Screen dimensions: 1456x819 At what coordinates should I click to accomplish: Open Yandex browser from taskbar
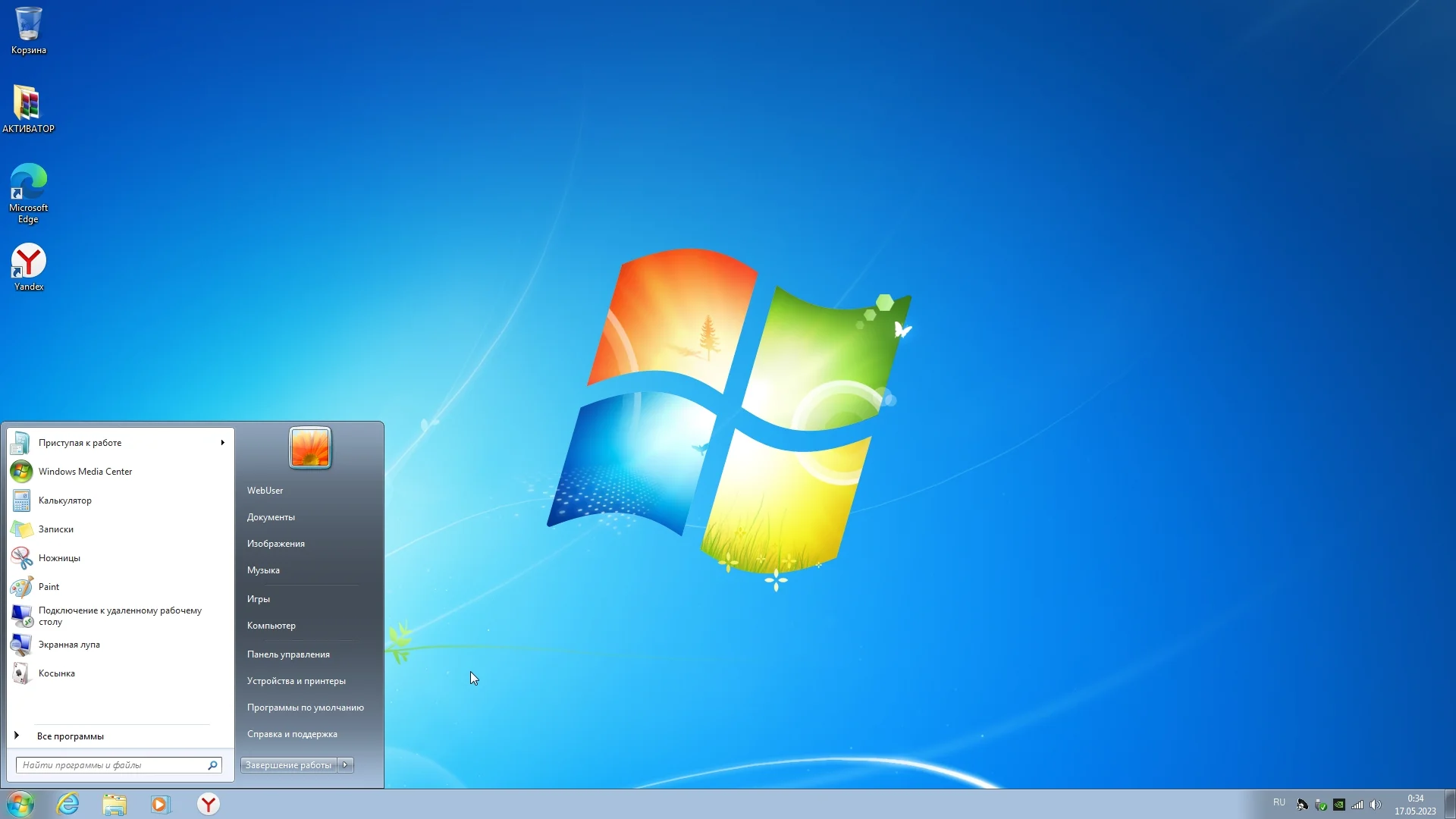click(209, 804)
